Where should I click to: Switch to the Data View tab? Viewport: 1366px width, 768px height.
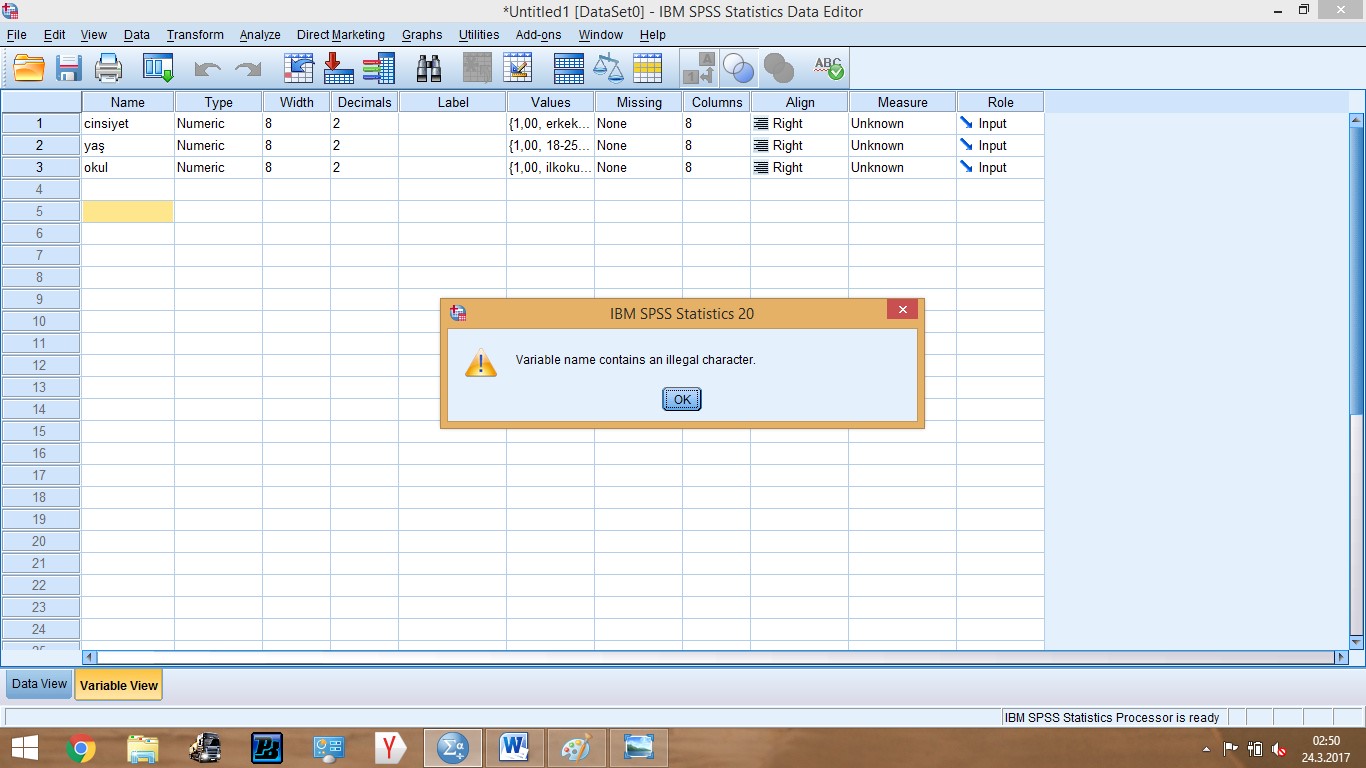click(x=39, y=684)
